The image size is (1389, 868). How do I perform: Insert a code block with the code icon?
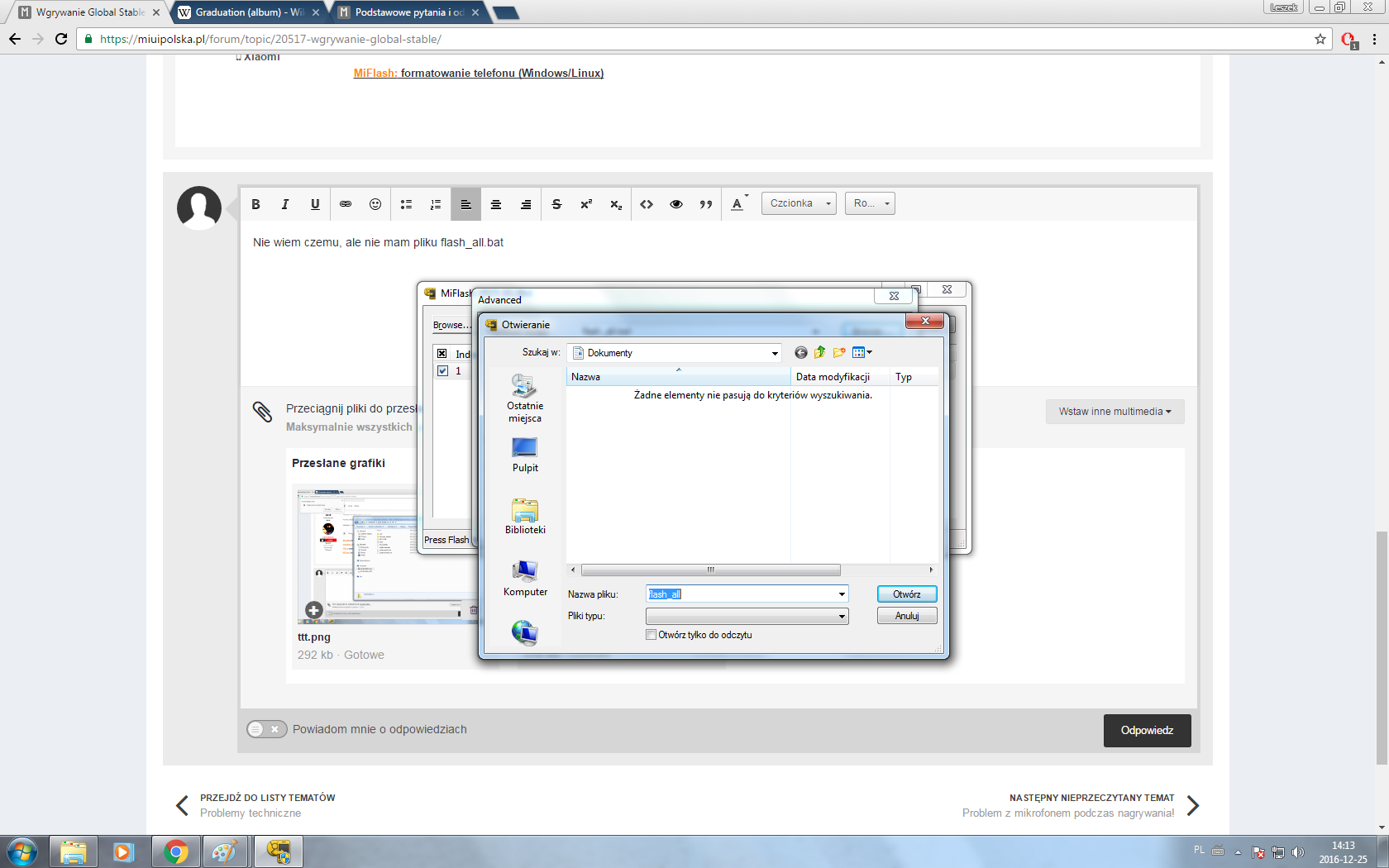pyautogui.click(x=647, y=204)
